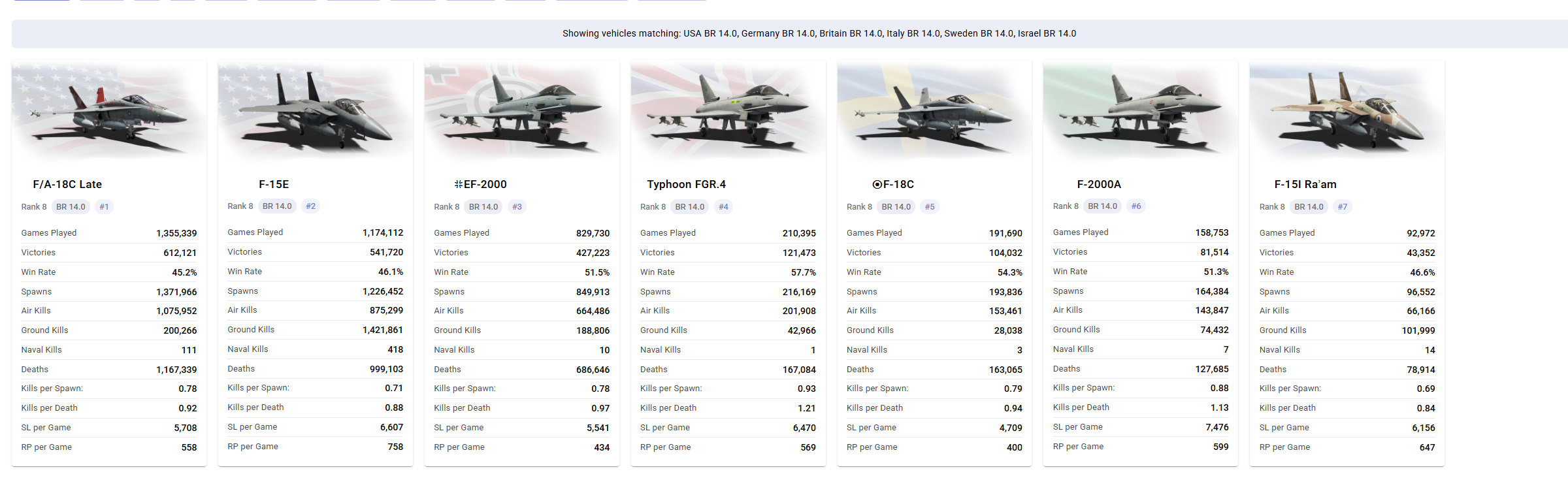Open the F/A-18C Late aircraft image
1568x478 pixels.
point(109,112)
